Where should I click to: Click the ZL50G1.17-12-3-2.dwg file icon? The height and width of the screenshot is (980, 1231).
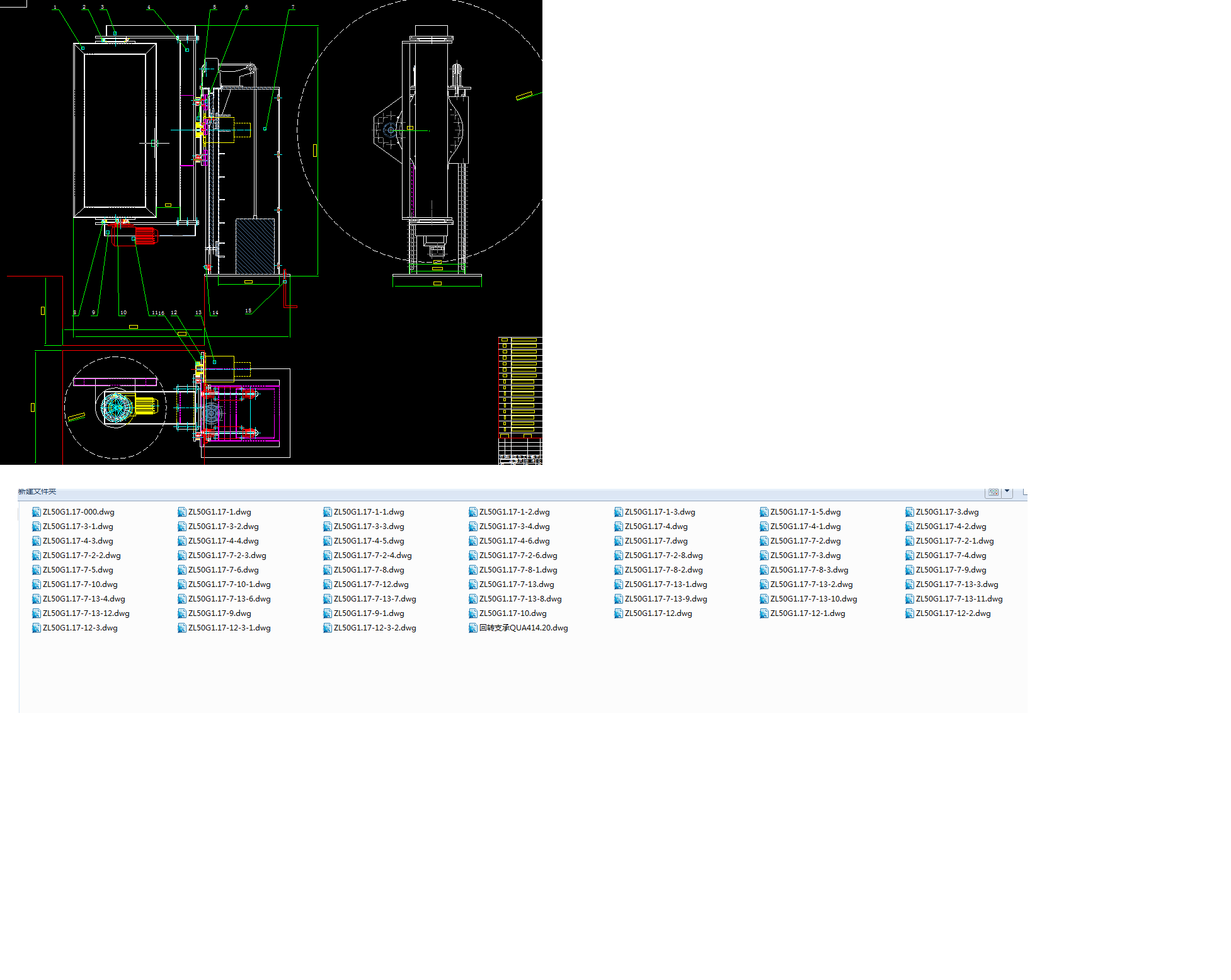[328, 628]
